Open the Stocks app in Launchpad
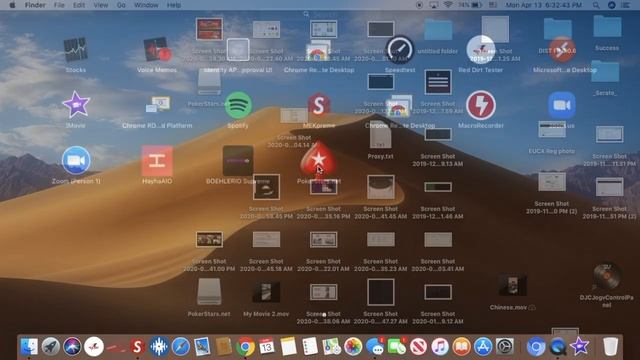This screenshot has height=360, width=640. (76, 50)
